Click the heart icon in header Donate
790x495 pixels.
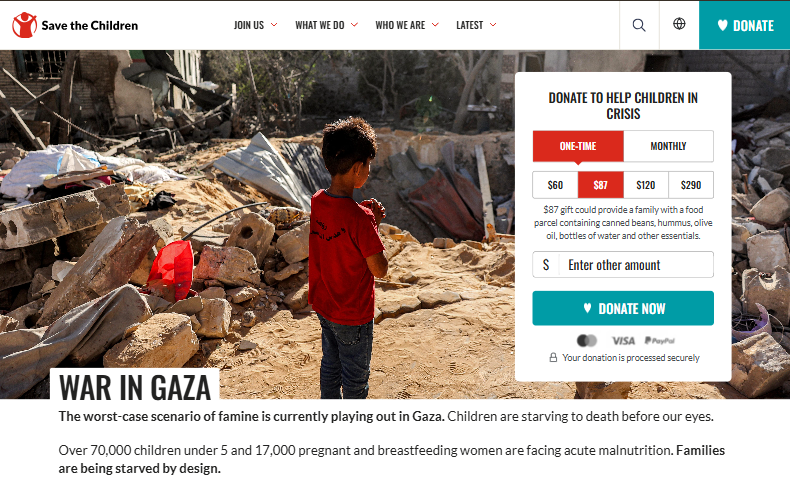point(722,25)
